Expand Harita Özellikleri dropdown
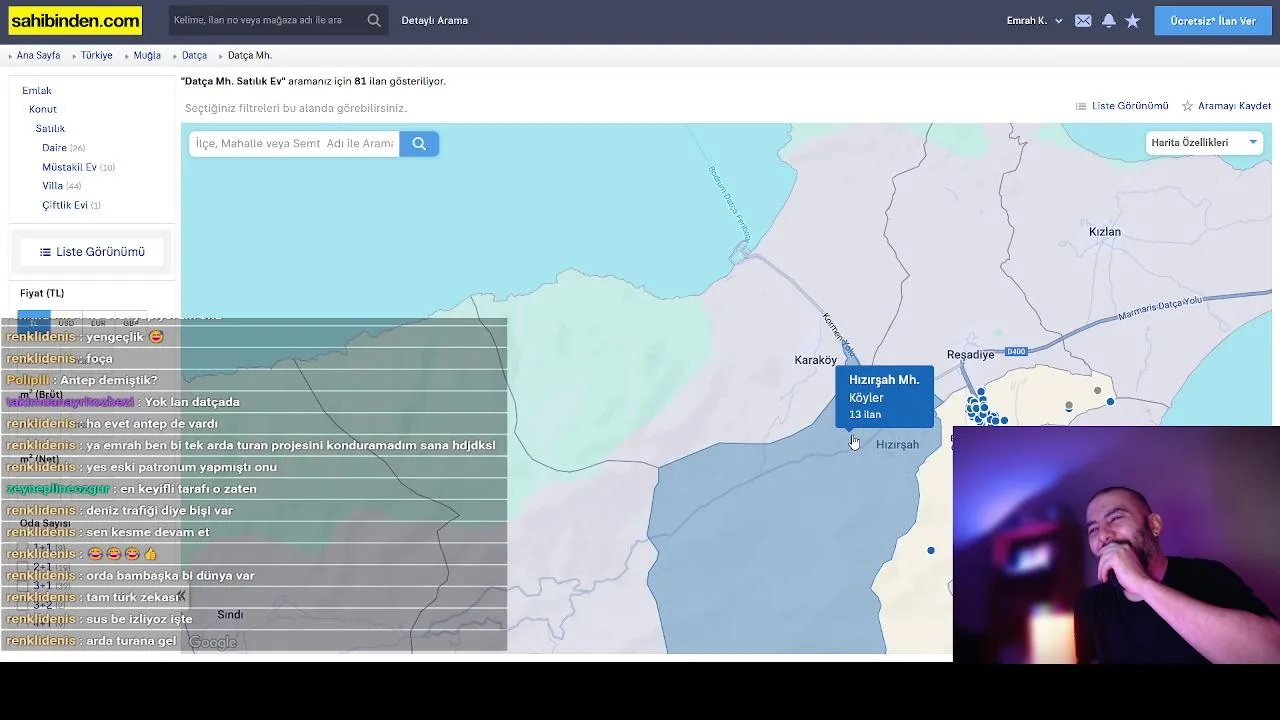Viewport: 1280px width, 720px height. 1204,143
